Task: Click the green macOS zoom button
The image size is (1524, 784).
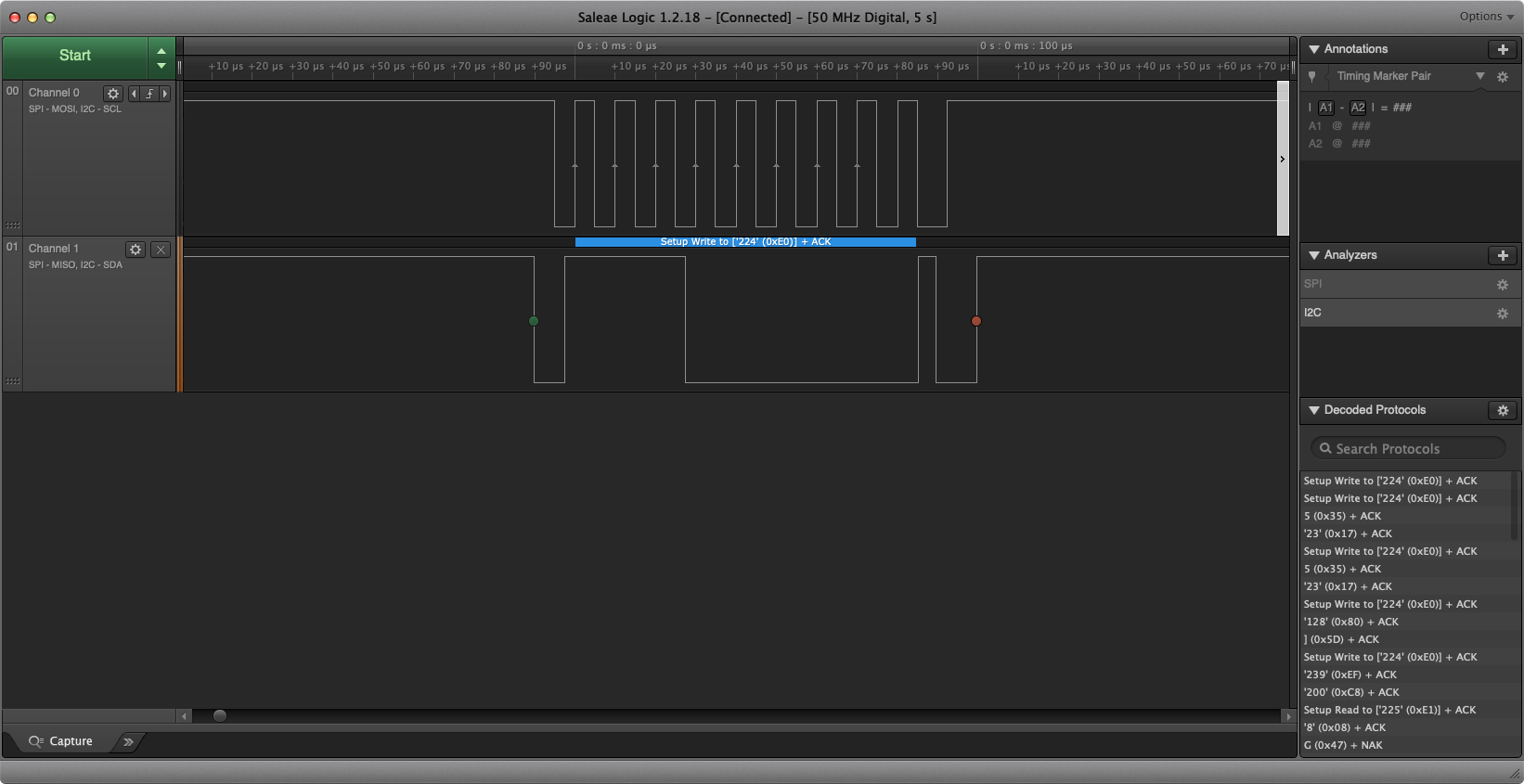Action: (50, 18)
